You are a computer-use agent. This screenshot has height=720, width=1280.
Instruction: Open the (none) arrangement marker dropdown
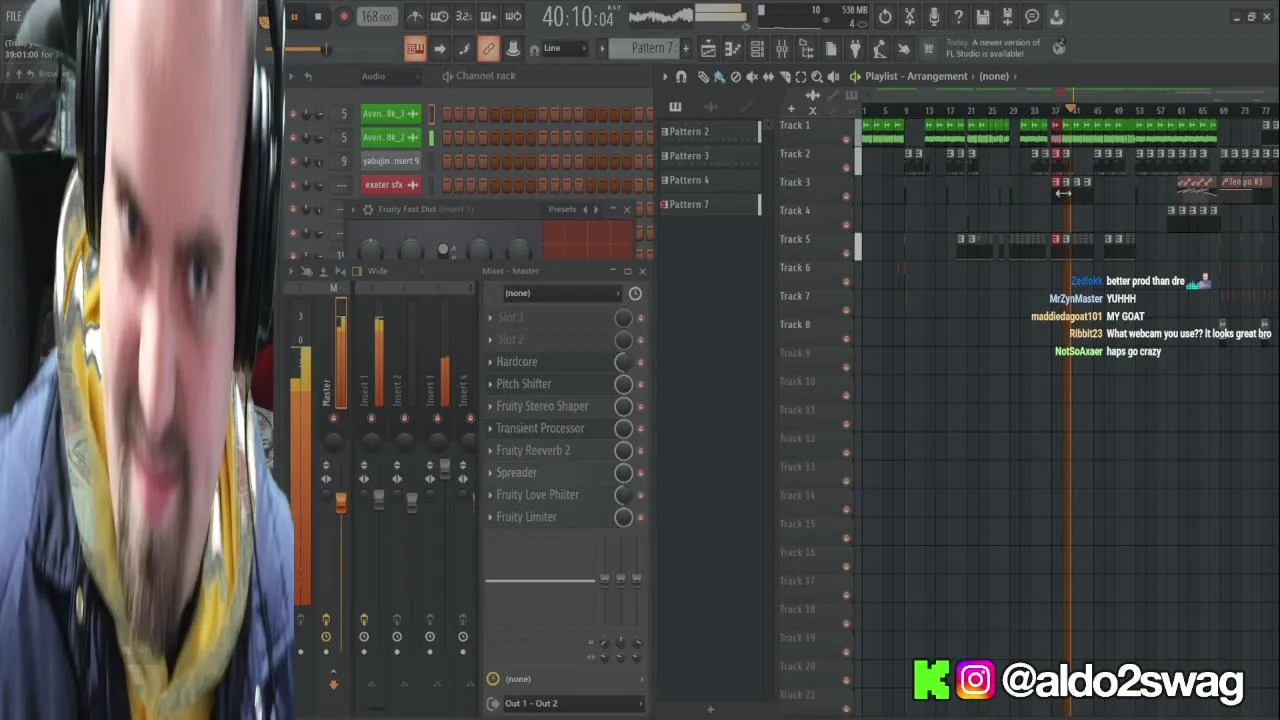994,76
